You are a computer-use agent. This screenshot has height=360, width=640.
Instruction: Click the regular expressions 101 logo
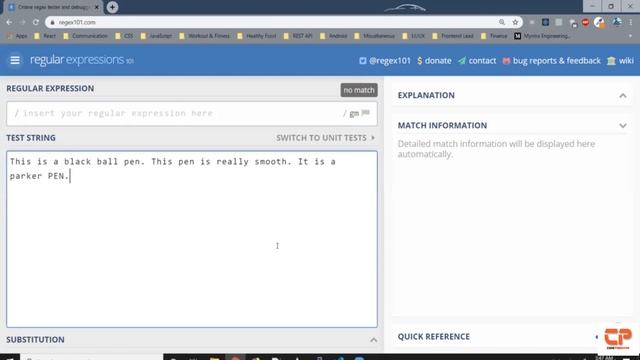[x=82, y=60]
